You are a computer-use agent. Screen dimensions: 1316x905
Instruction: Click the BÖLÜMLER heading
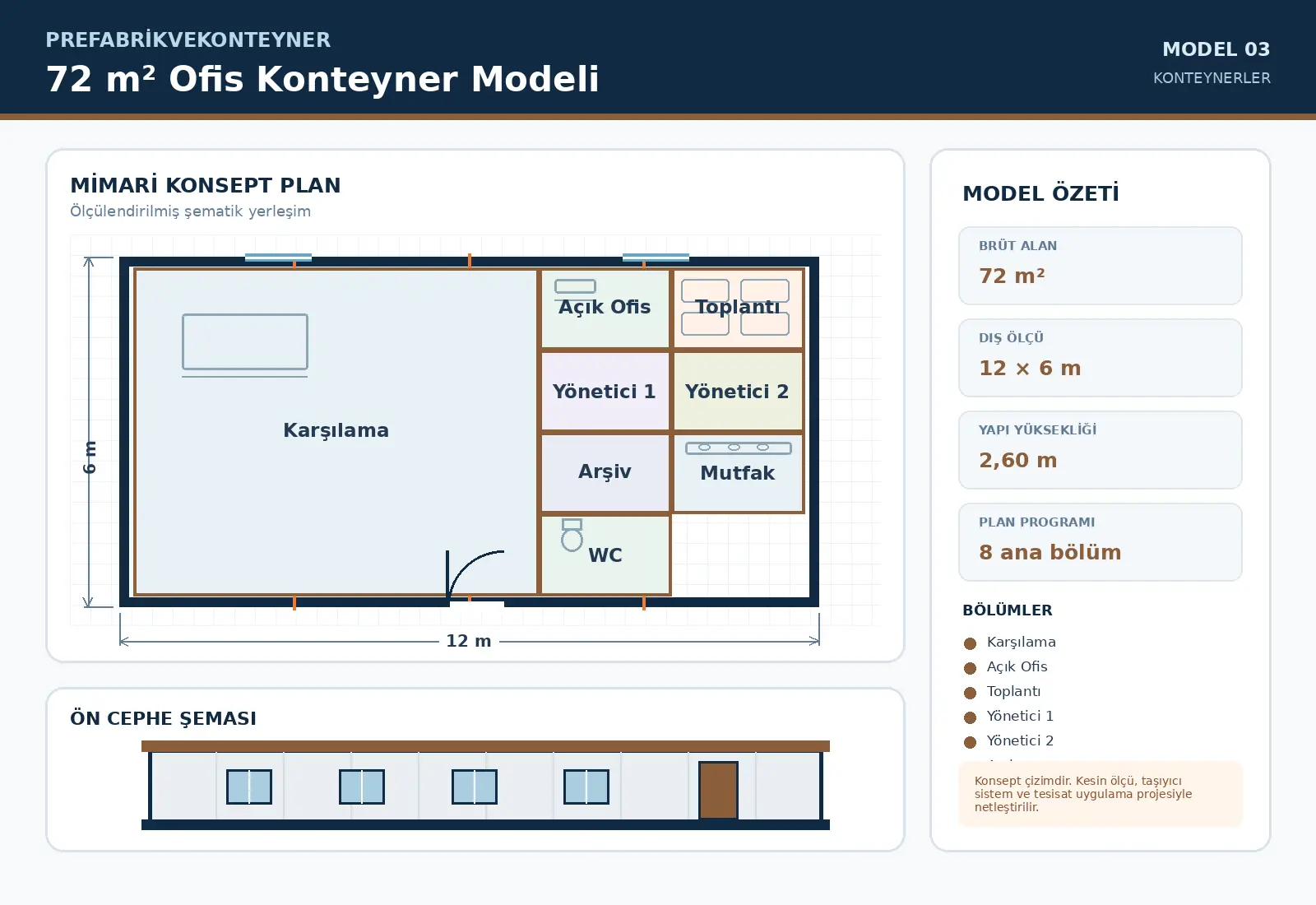(x=1008, y=610)
